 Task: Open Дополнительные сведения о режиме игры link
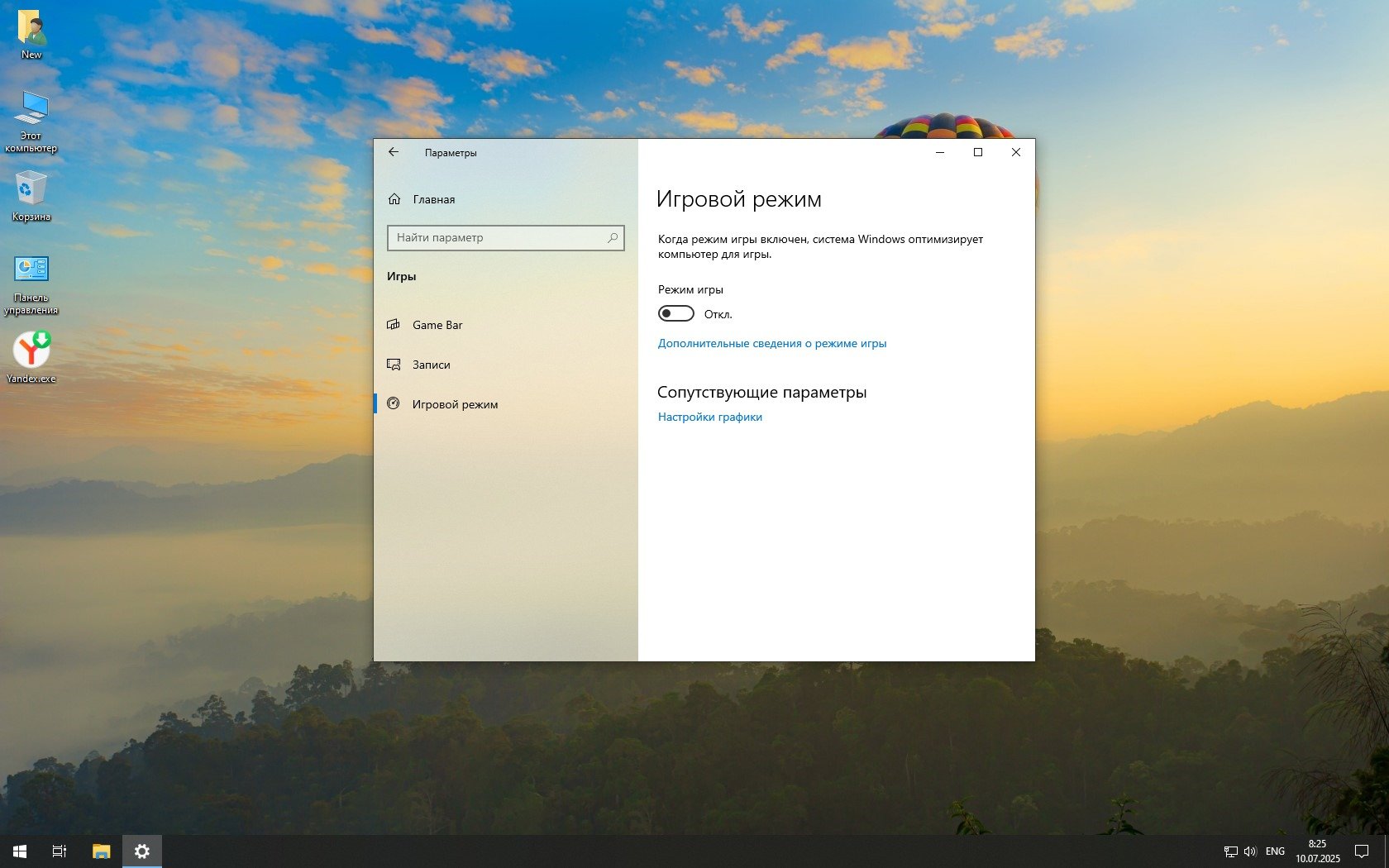click(x=771, y=343)
